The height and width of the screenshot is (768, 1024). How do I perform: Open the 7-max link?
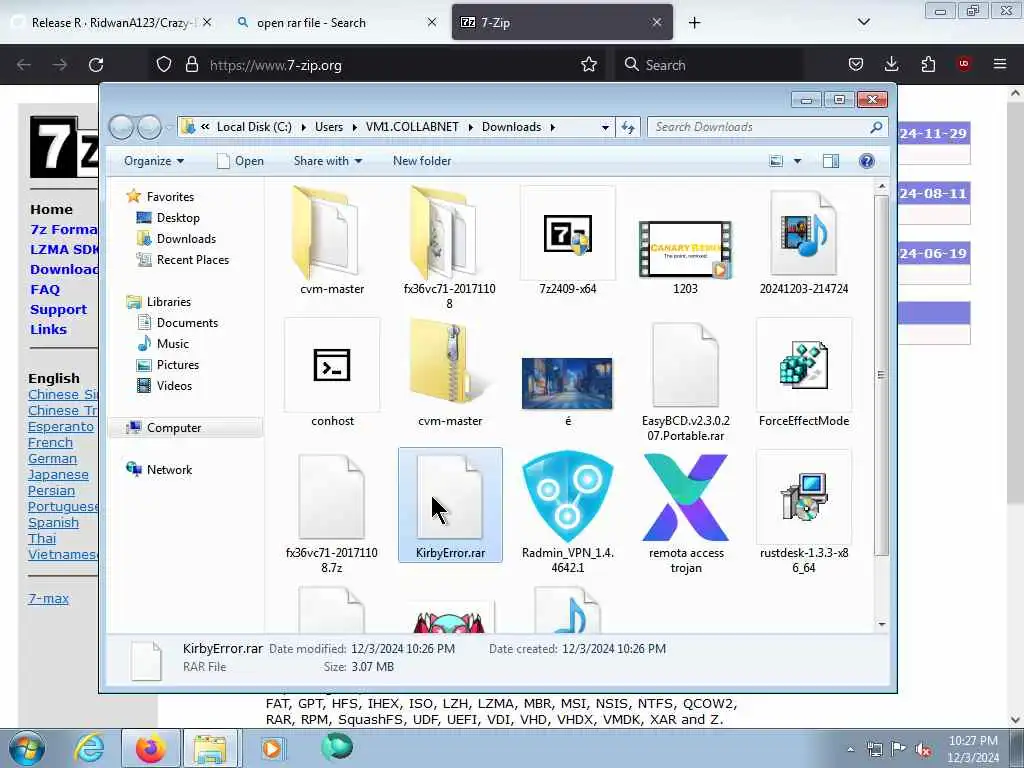point(48,598)
